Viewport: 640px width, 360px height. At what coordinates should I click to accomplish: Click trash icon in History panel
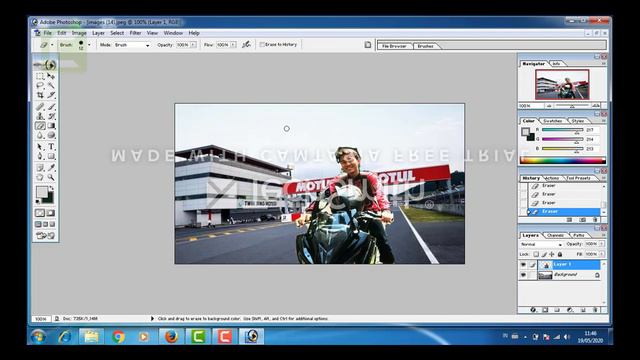point(595,220)
